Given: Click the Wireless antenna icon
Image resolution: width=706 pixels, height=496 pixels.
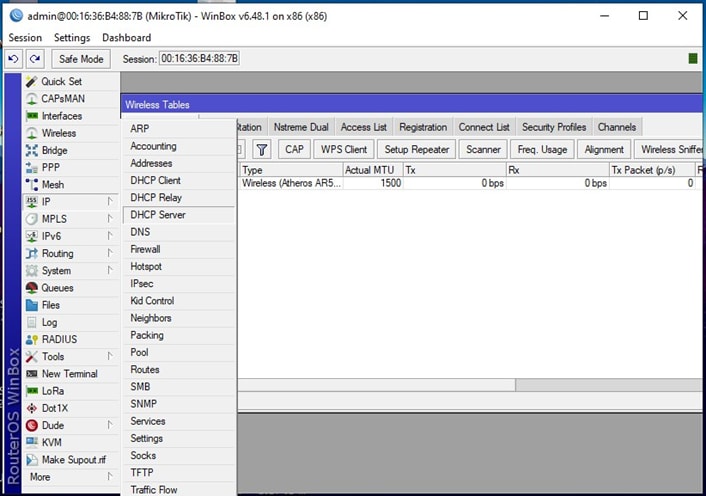Looking at the screenshot, I should pyautogui.click(x=32, y=133).
